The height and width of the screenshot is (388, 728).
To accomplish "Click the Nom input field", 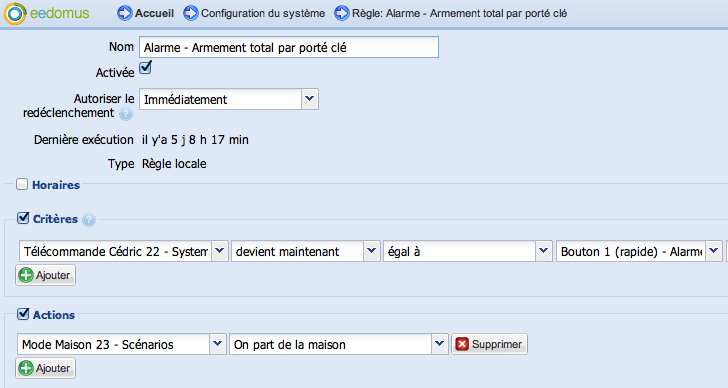I will (289, 47).
